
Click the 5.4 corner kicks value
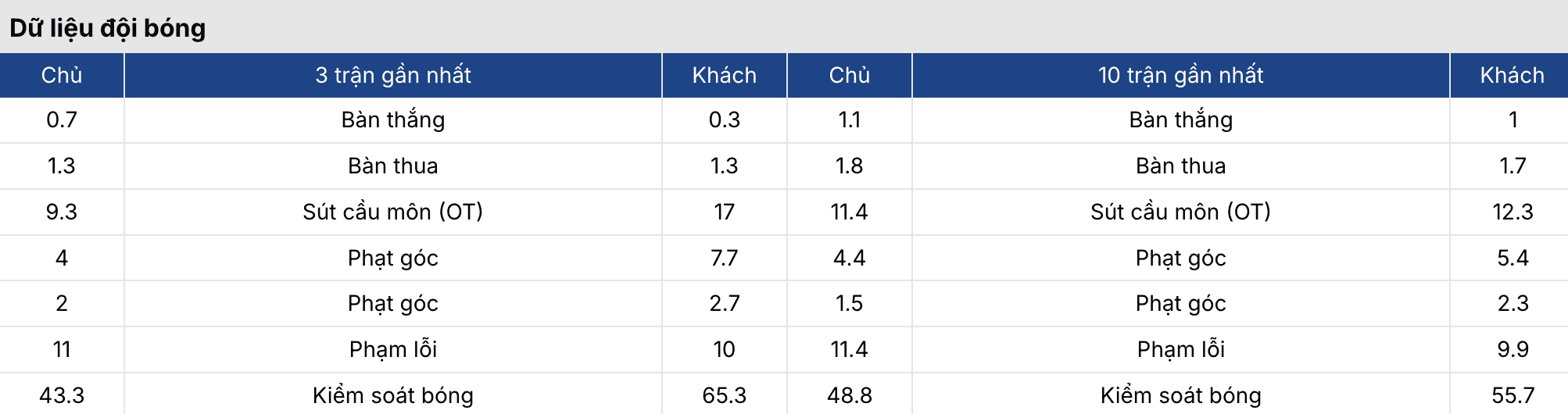click(1512, 258)
